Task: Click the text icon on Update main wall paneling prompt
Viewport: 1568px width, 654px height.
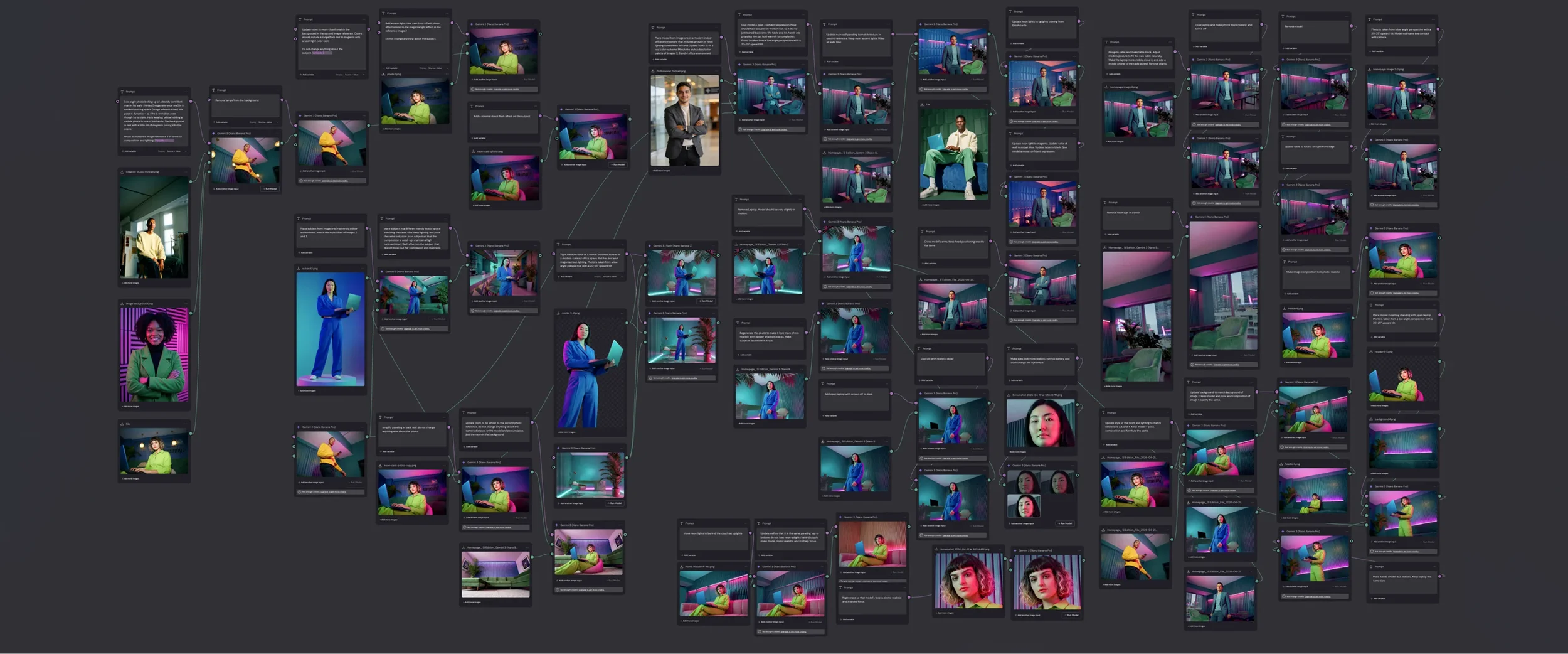Action: point(824,24)
